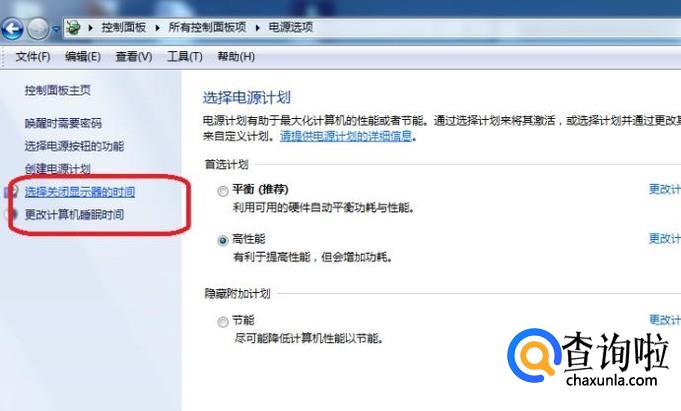Expand the arrow after 所有控制面板项
681x411 pixels.
(x=258, y=28)
